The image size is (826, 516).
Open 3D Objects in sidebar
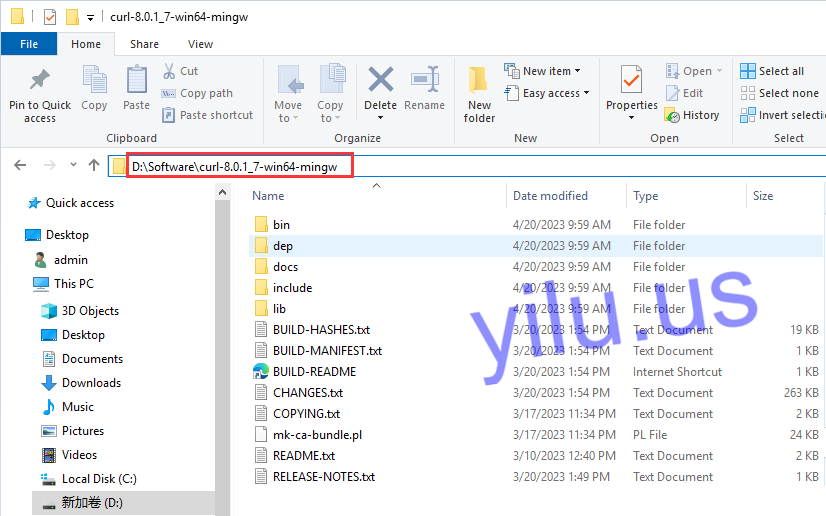point(80,311)
